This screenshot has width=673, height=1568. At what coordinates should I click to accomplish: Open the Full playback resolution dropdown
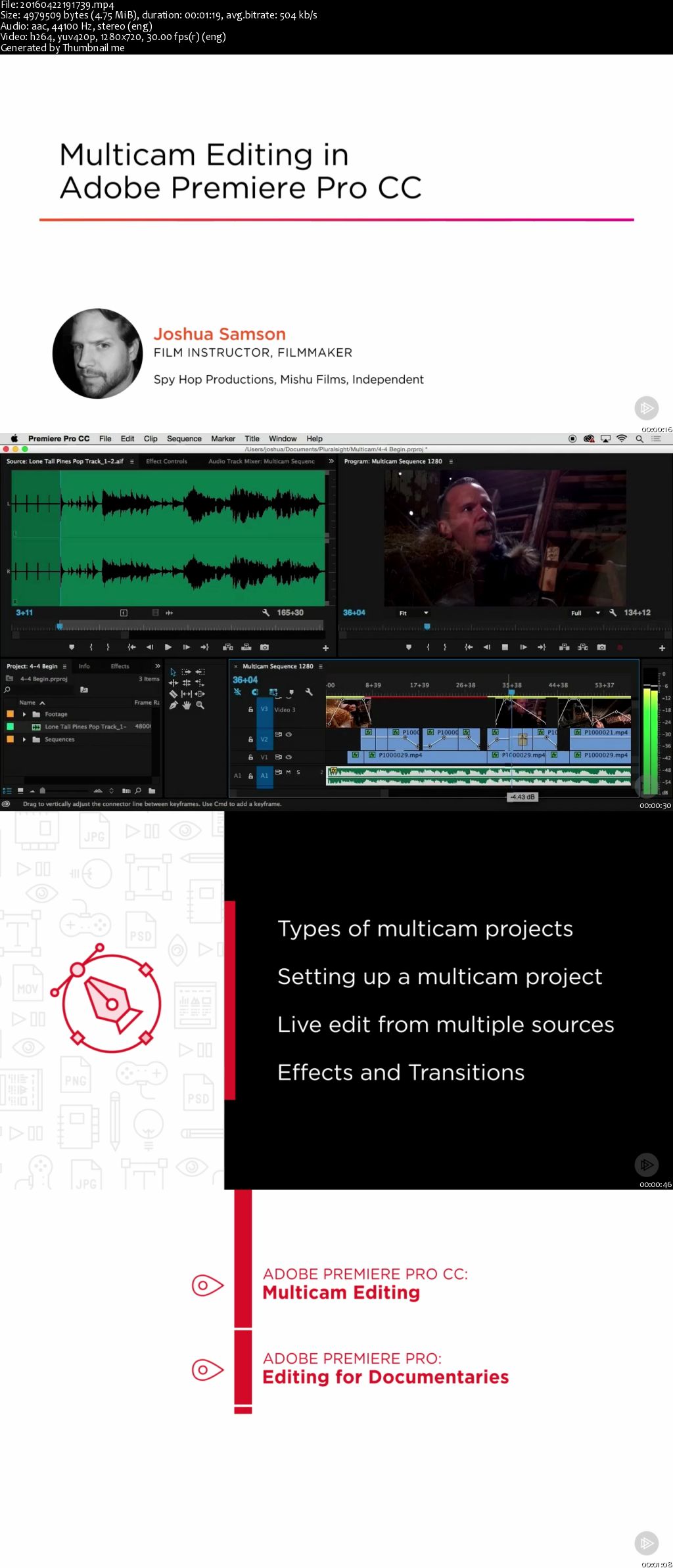click(x=586, y=613)
